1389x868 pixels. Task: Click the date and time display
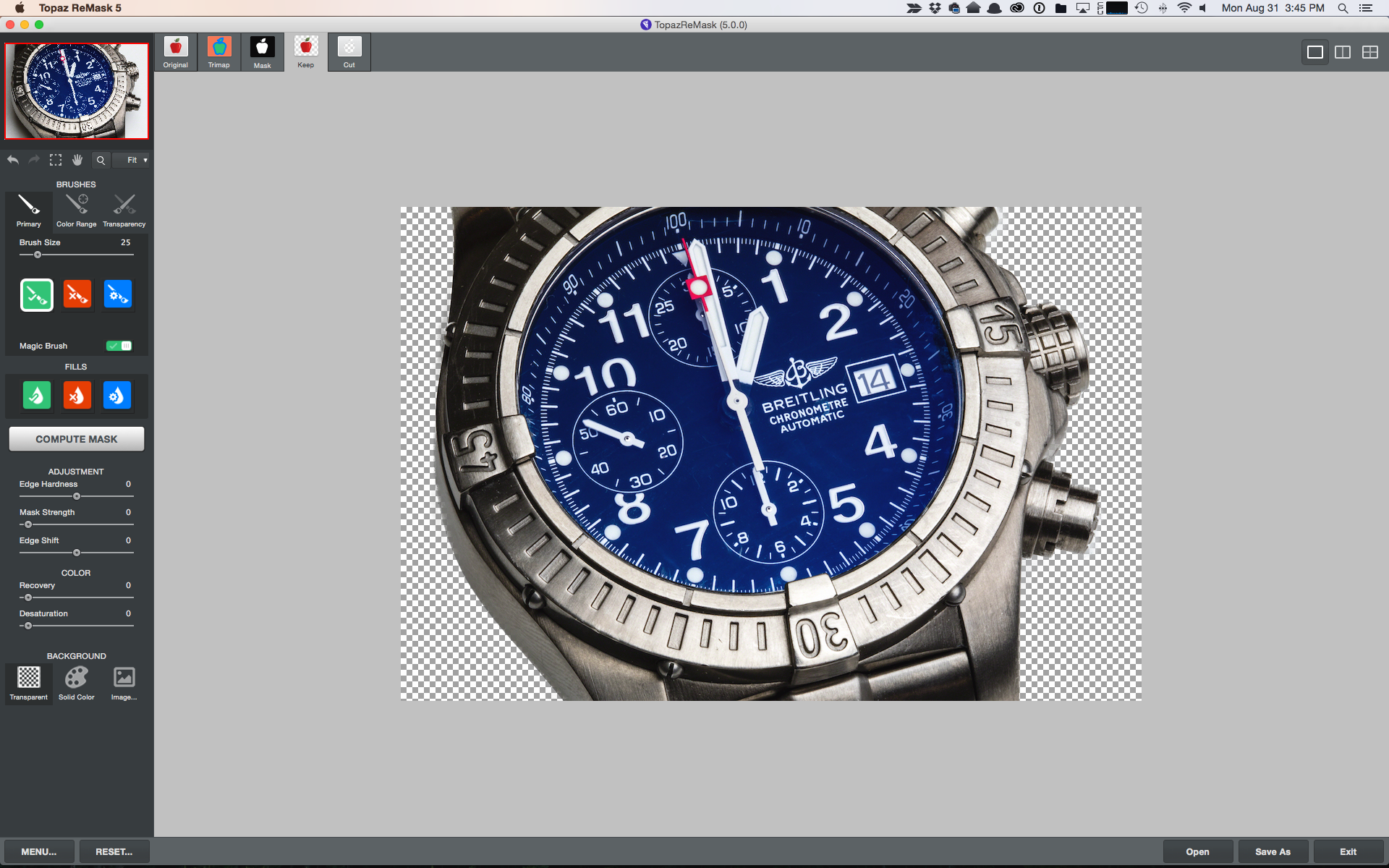pos(1273,8)
